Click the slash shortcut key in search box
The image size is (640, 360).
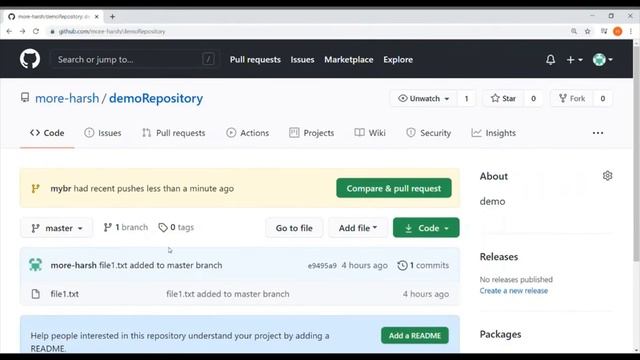point(208,60)
